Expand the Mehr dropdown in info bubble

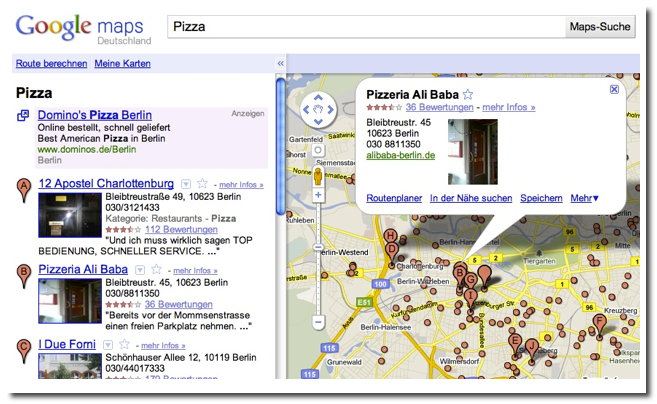585,198
